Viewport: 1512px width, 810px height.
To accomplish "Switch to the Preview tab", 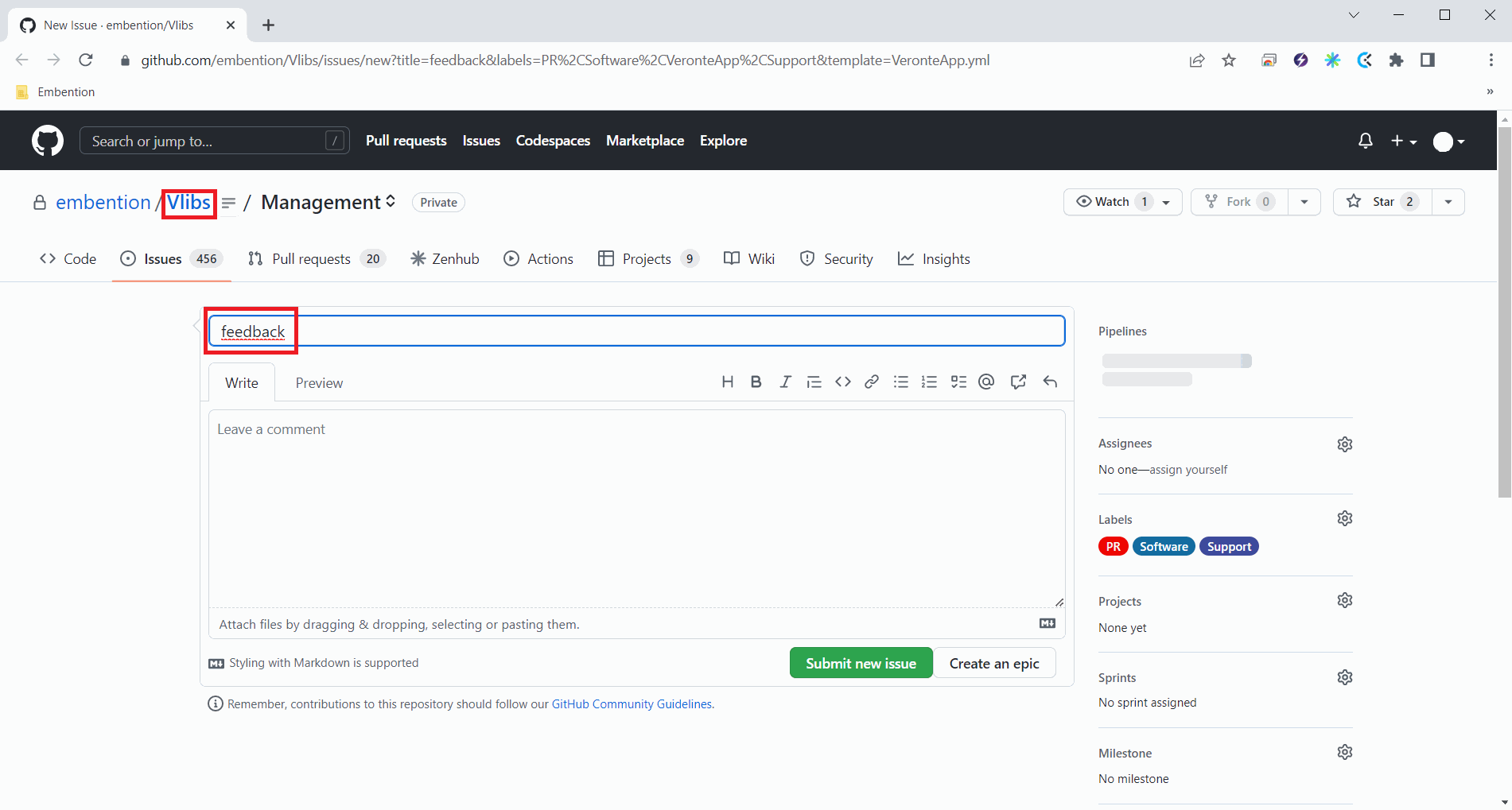I will coord(319,383).
